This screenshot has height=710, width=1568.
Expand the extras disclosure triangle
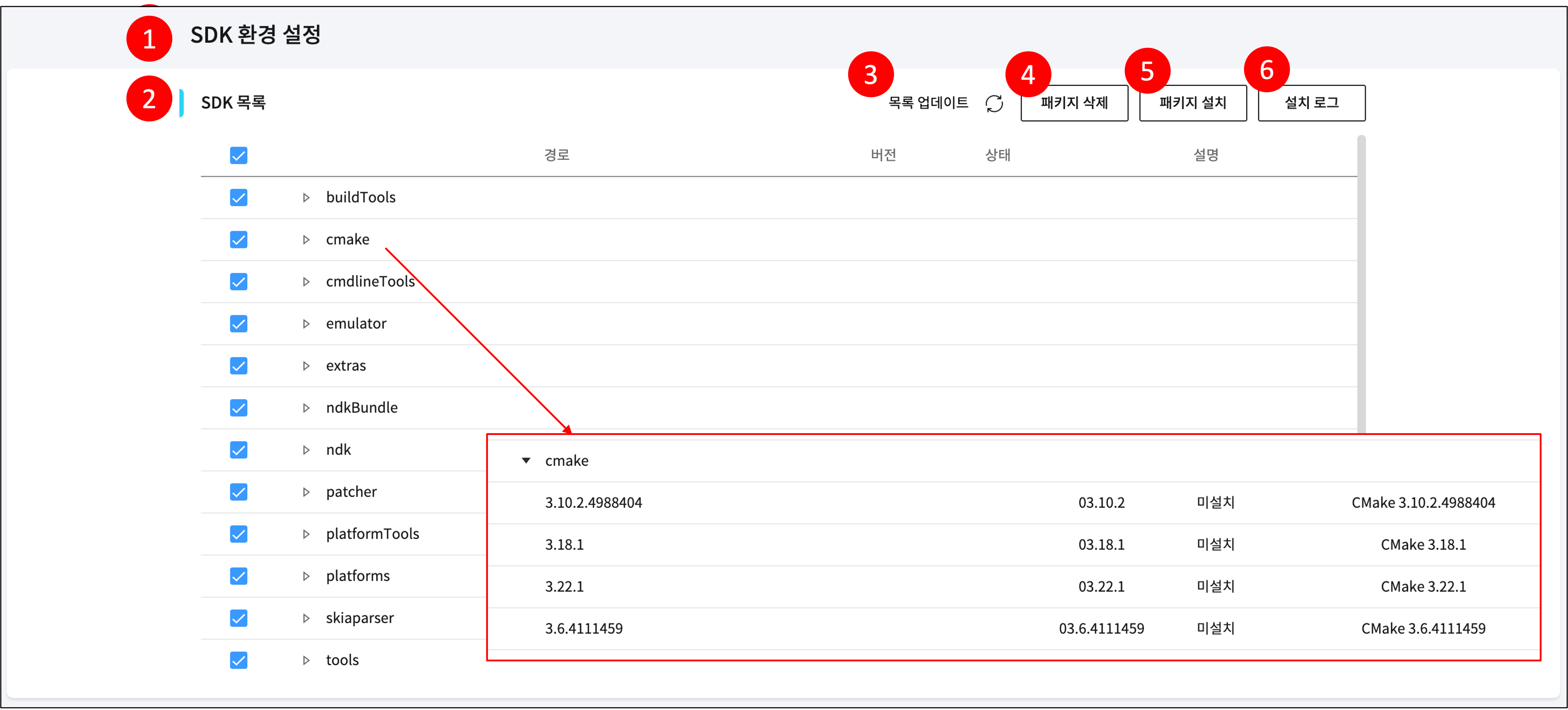click(x=306, y=366)
